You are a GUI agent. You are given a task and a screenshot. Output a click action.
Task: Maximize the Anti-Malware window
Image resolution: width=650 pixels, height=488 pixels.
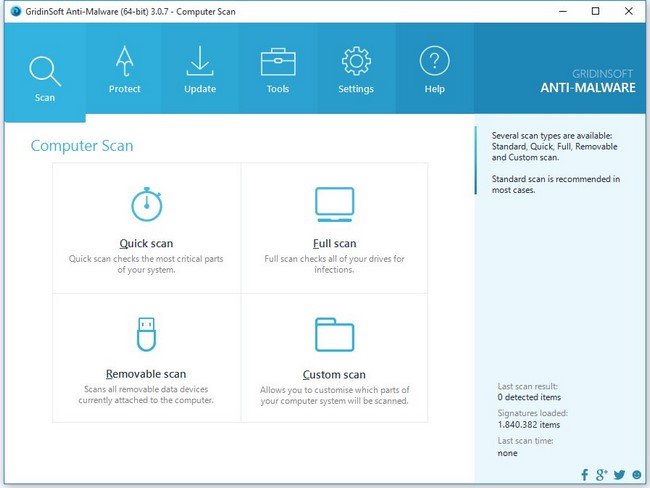point(595,11)
